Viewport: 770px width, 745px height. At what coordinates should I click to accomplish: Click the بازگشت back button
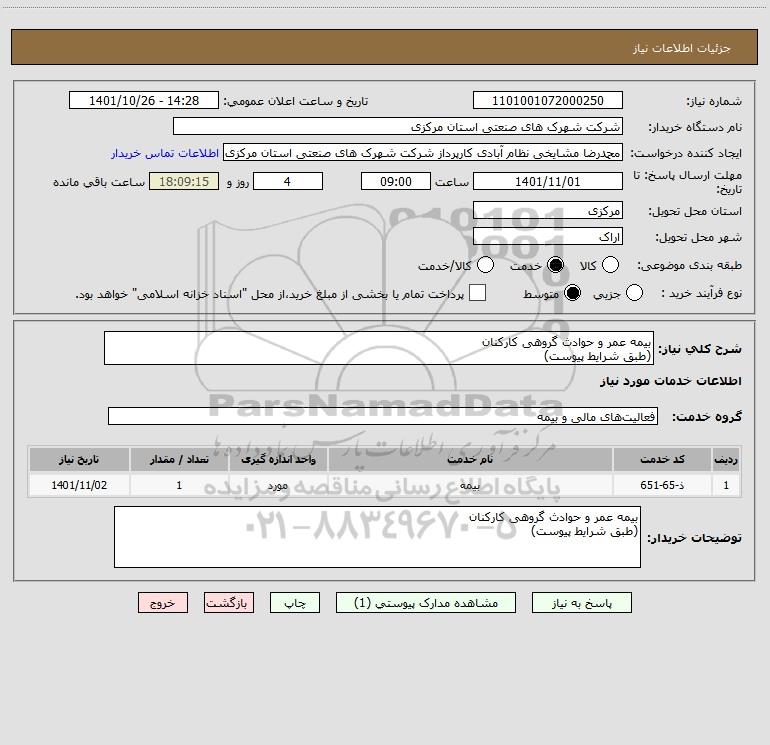(229, 603)
